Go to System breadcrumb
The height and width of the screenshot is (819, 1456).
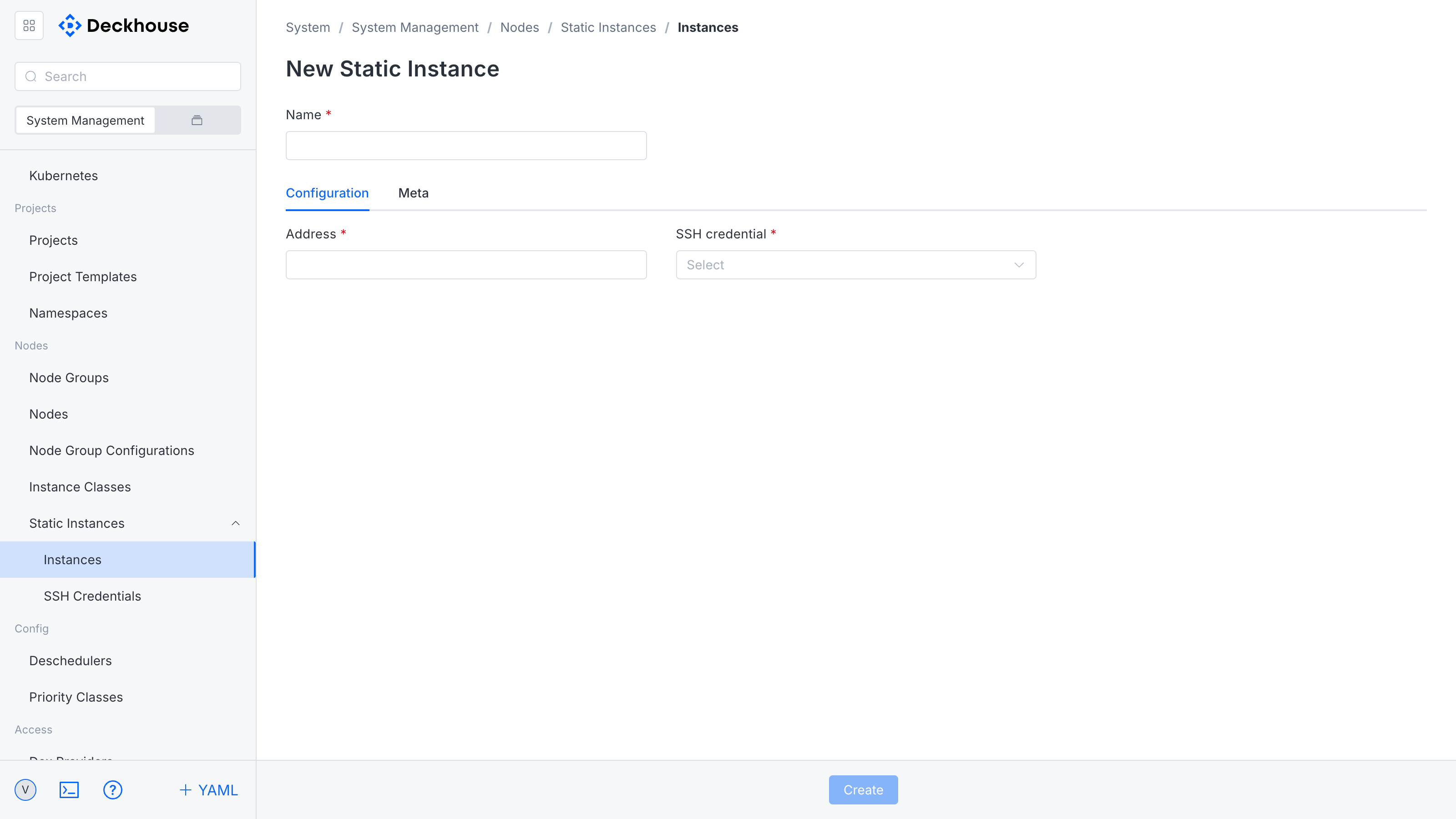click(308, 27)
